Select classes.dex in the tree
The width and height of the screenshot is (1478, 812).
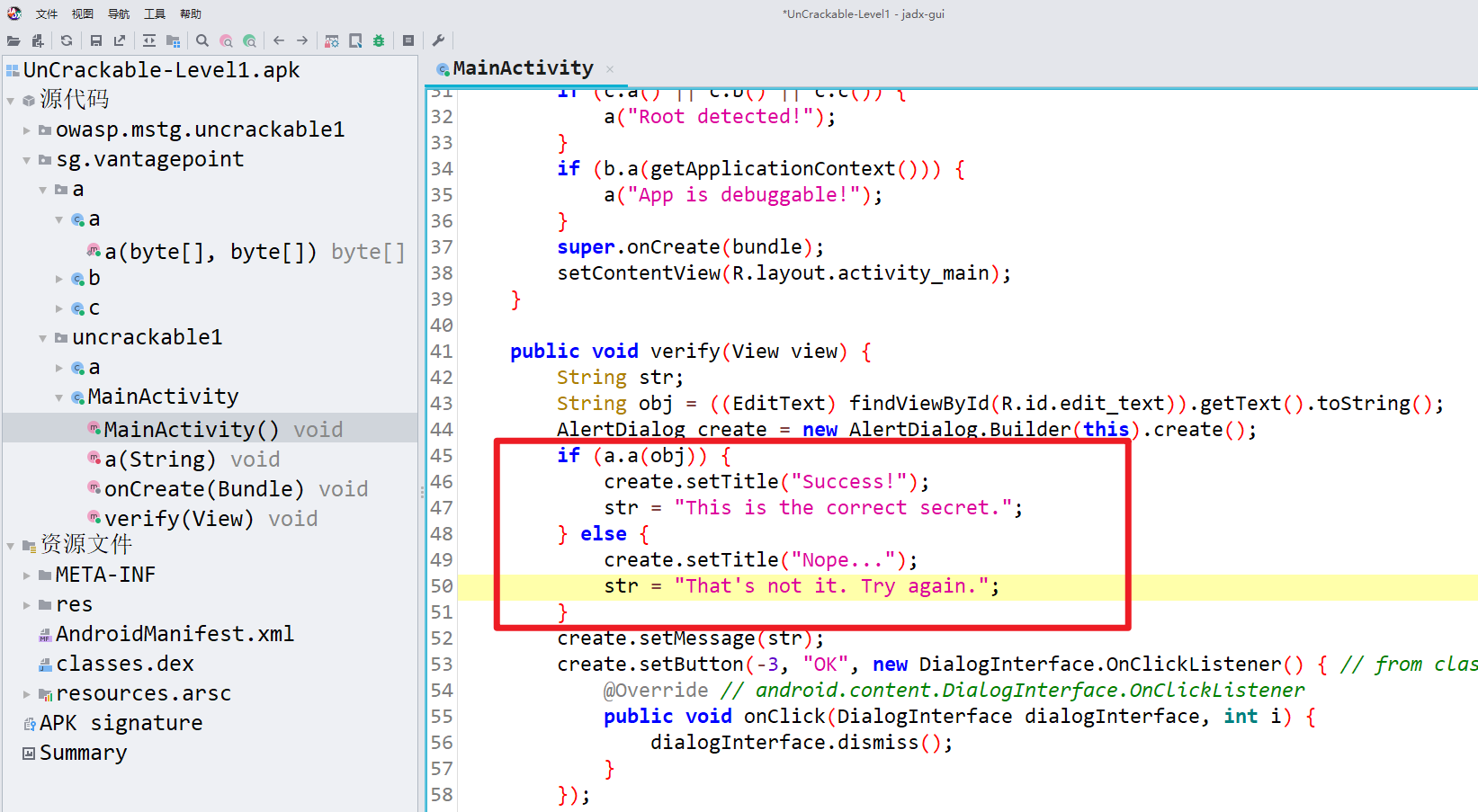point(125,664)
